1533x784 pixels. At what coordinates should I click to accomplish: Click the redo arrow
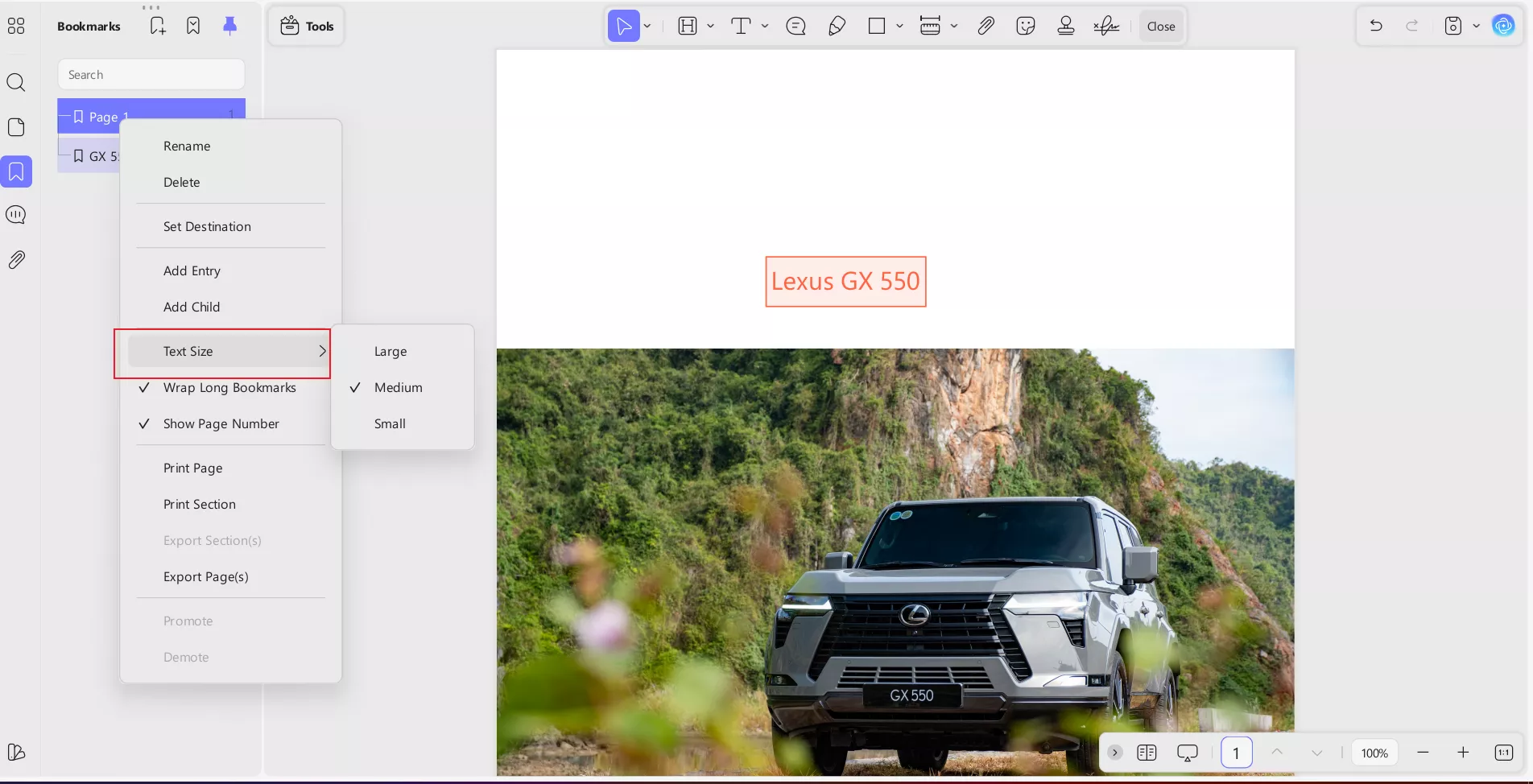pyautogui.click(x=1412, y=26)
